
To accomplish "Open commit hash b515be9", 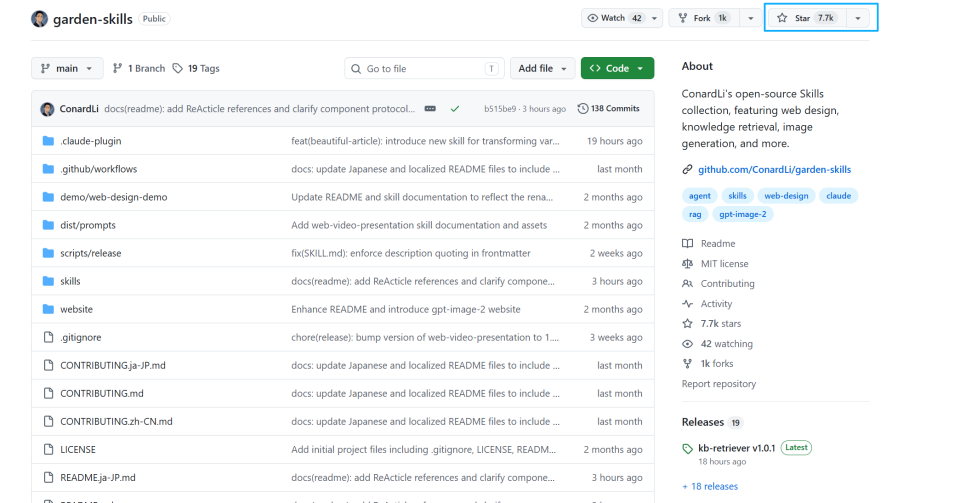I will 500,109.
